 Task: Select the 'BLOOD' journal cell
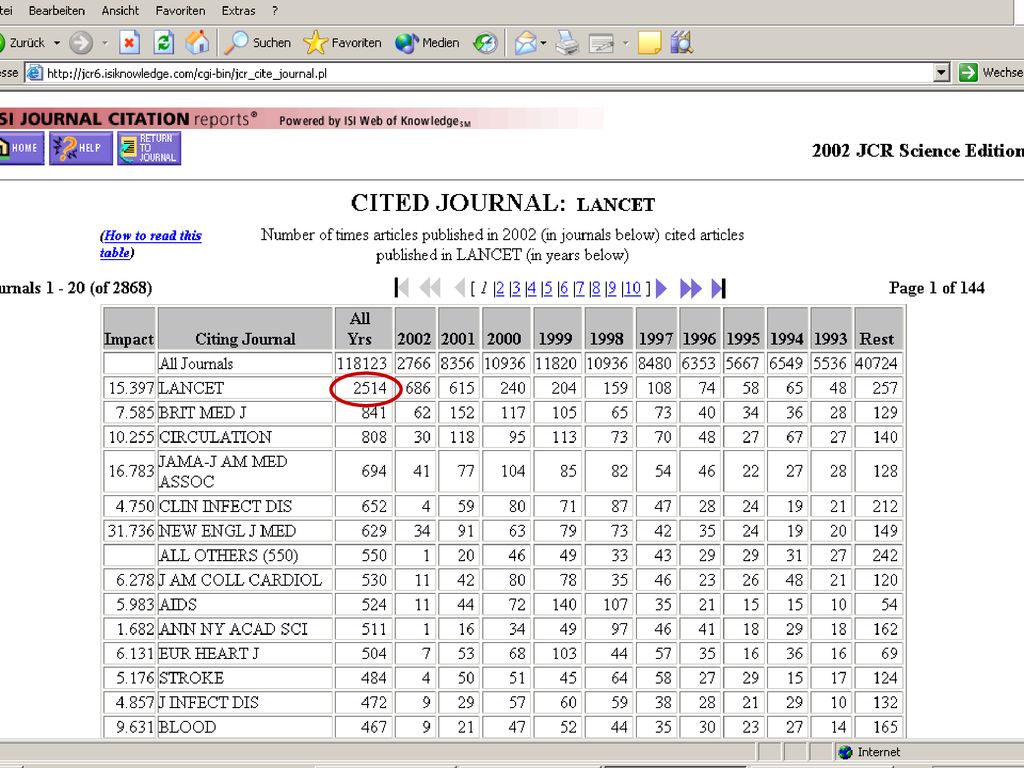point(245,727)
